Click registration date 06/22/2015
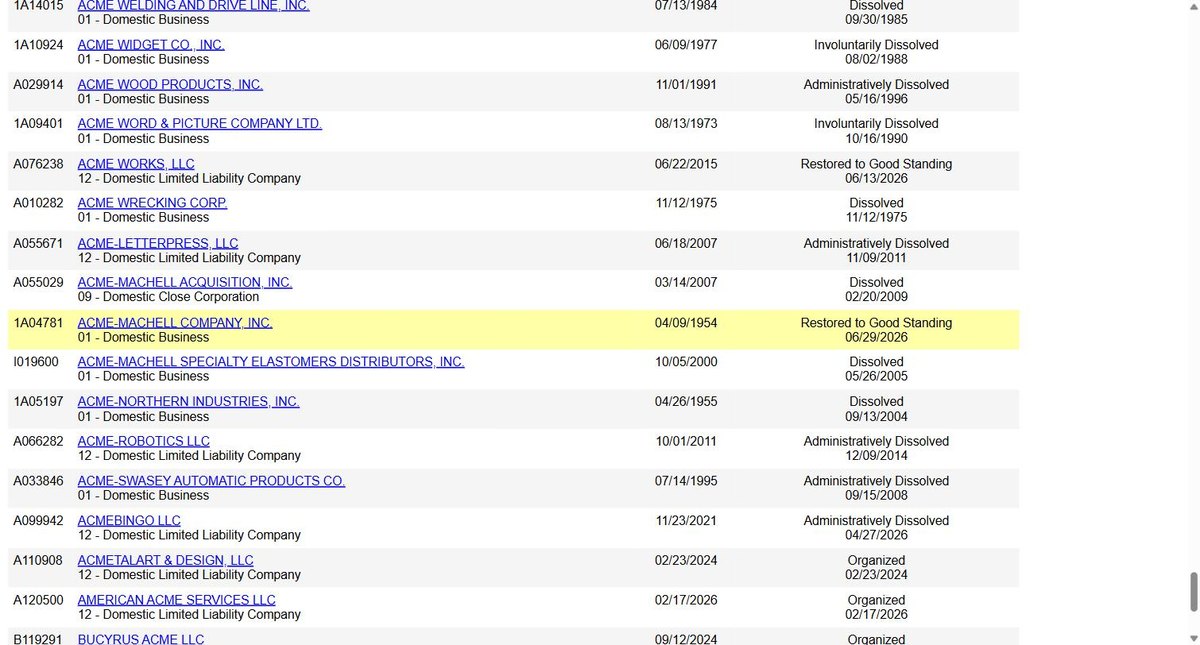 [x=686, y=164]
